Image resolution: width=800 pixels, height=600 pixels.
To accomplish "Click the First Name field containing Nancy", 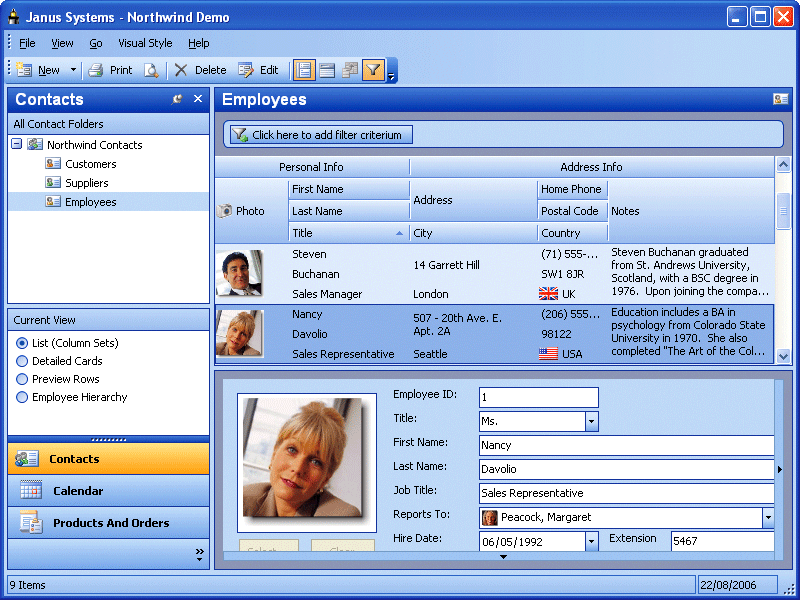I will tap(627, 445).
